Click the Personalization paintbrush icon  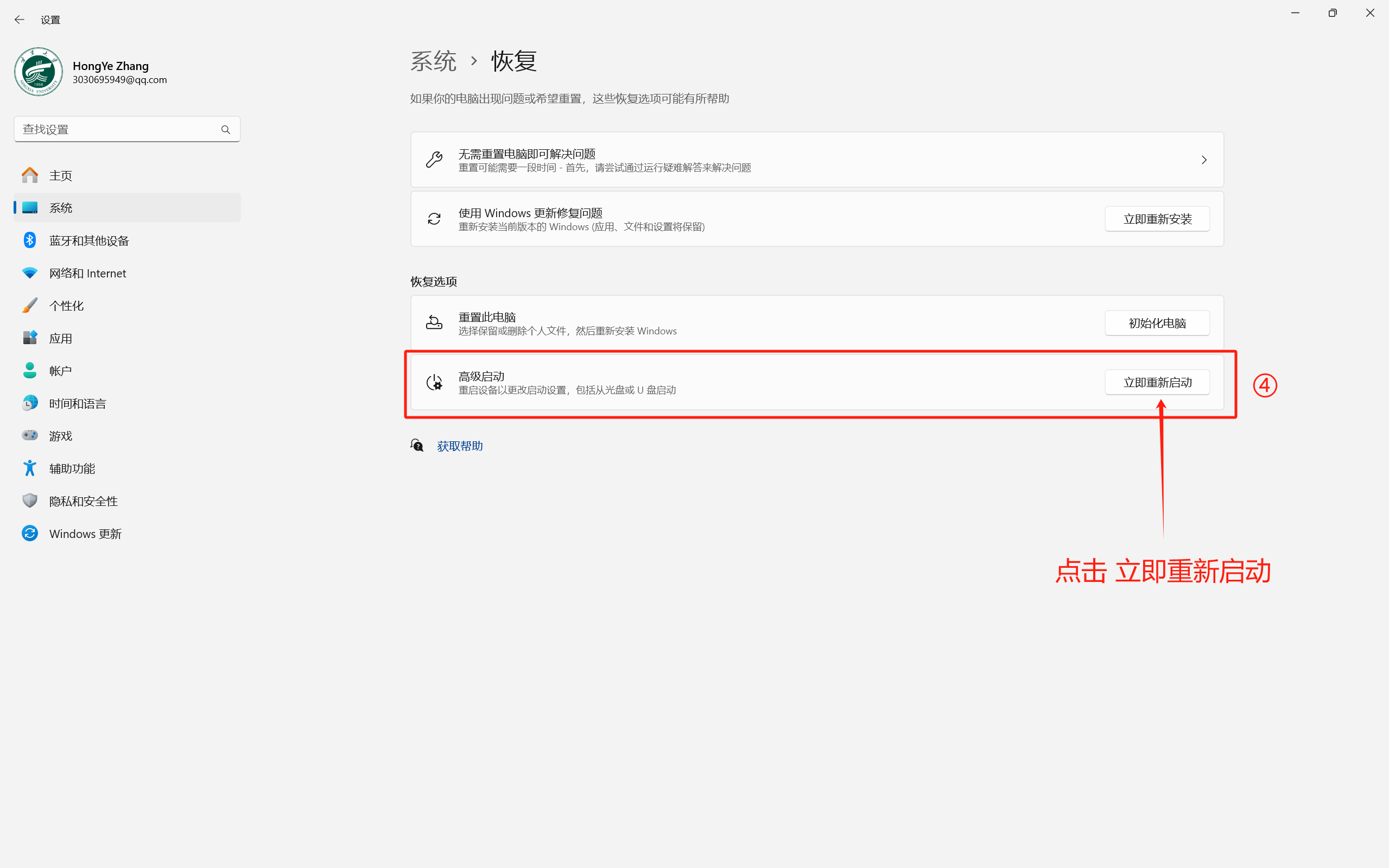point(30,306)
